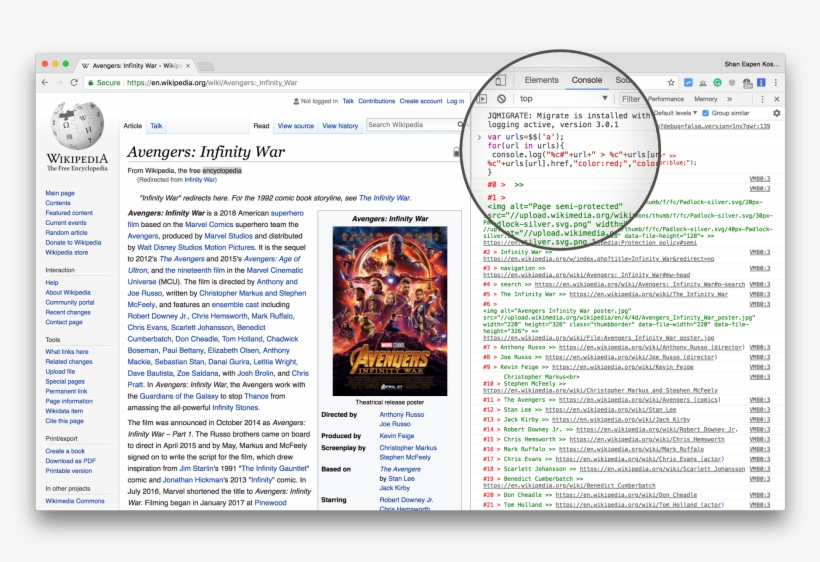Screen dimensions: 820x562
Task: Reload the Wikipedia page
Action: pos(74,83)
